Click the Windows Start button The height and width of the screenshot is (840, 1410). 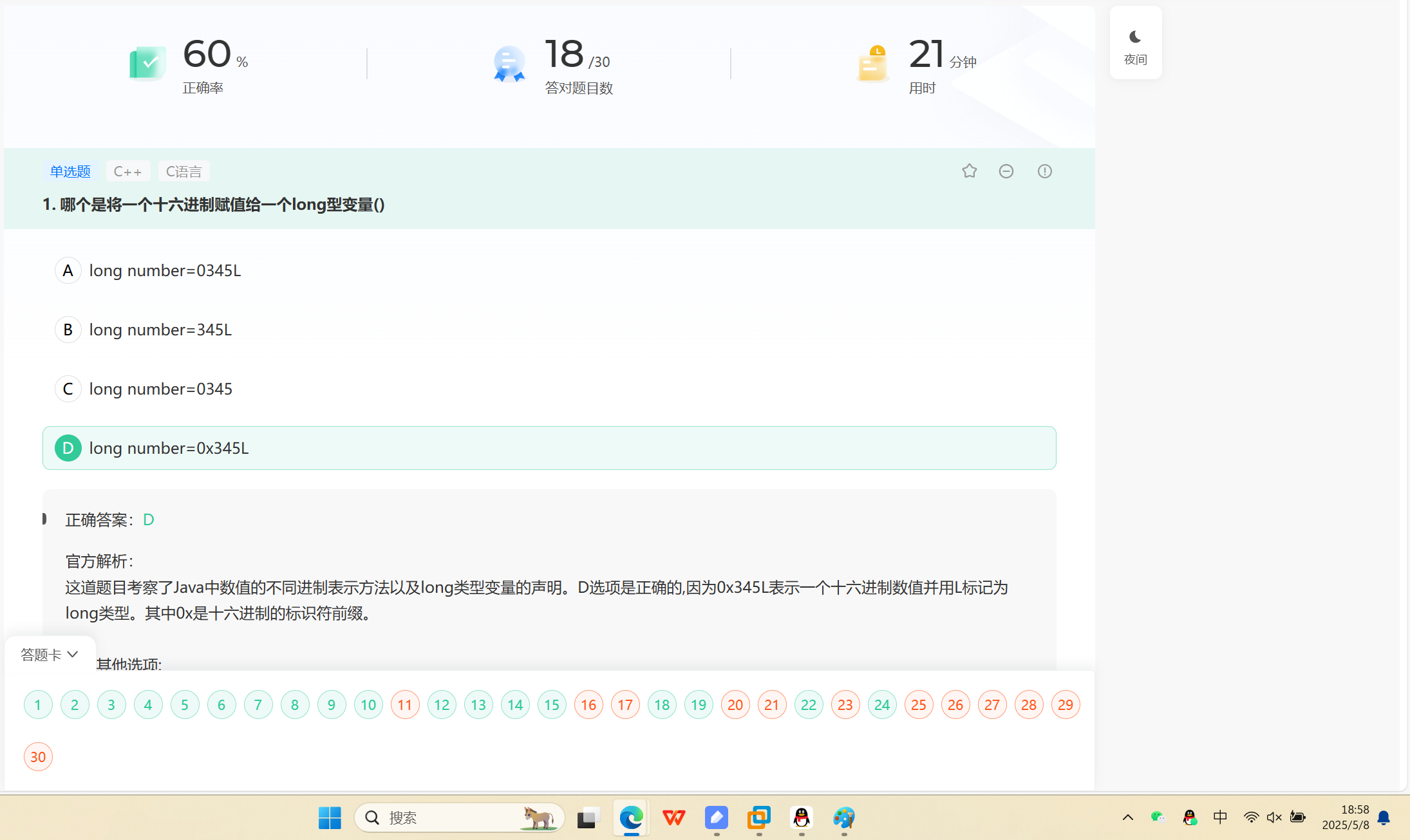[x=330, y=817]
